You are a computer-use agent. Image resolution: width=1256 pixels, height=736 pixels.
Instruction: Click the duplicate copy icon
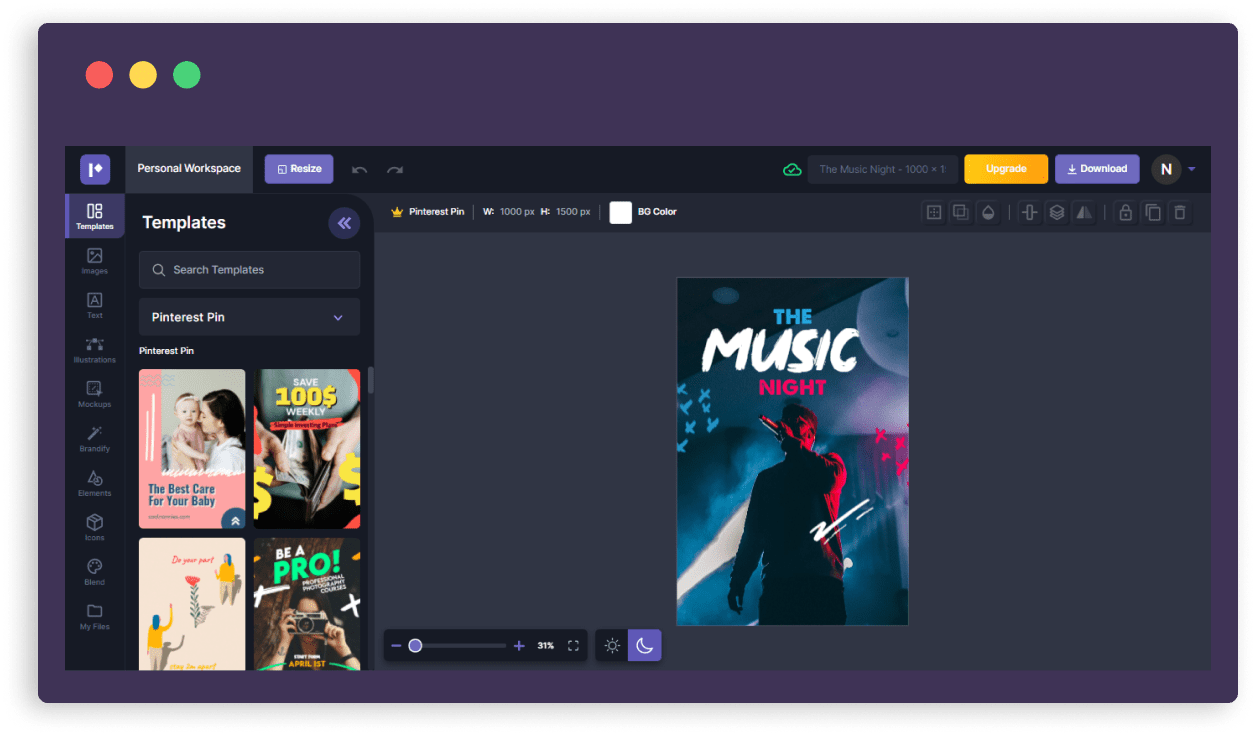(1153, 212)
